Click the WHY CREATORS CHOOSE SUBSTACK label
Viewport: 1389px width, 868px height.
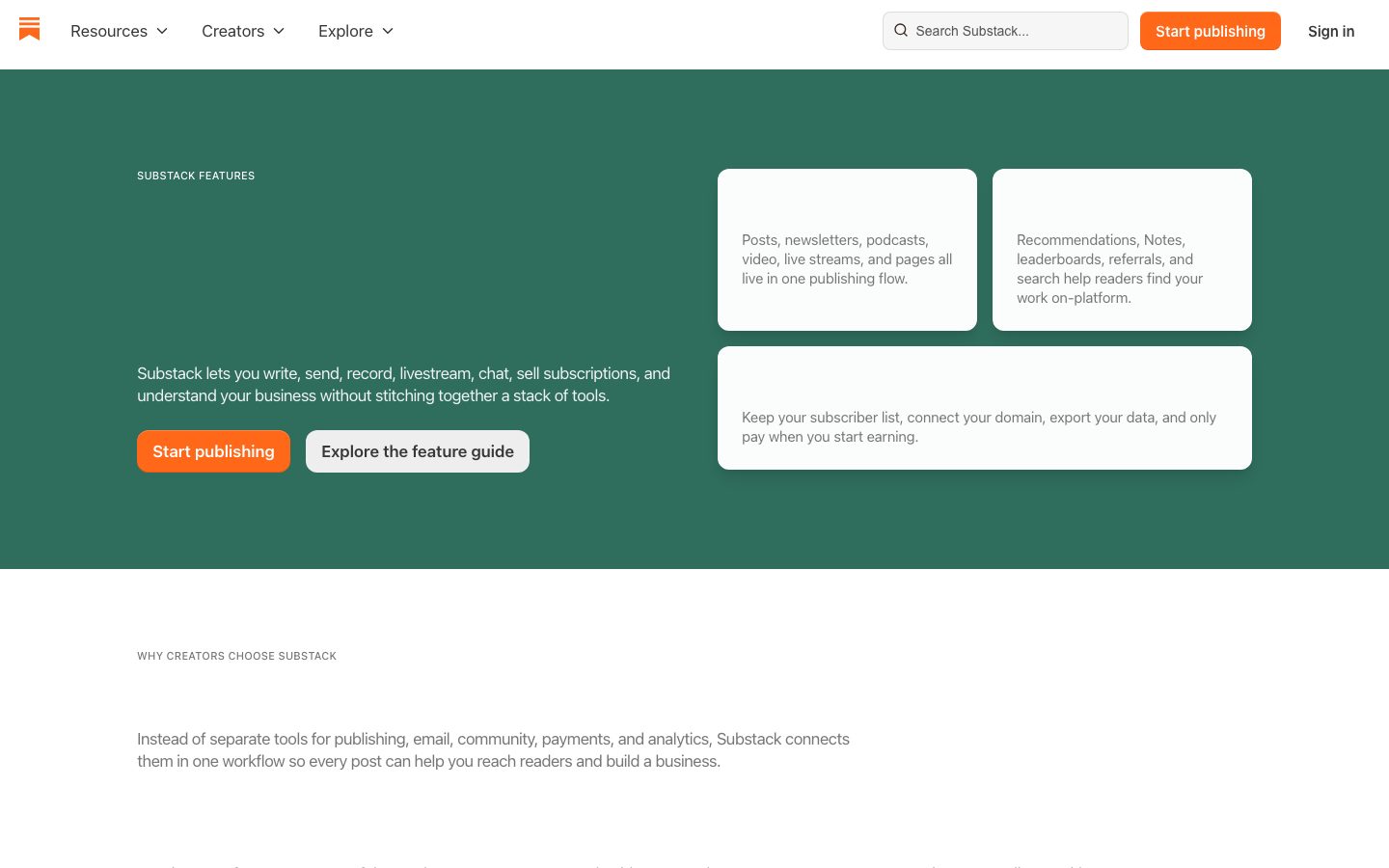click(x=236, y=656)
